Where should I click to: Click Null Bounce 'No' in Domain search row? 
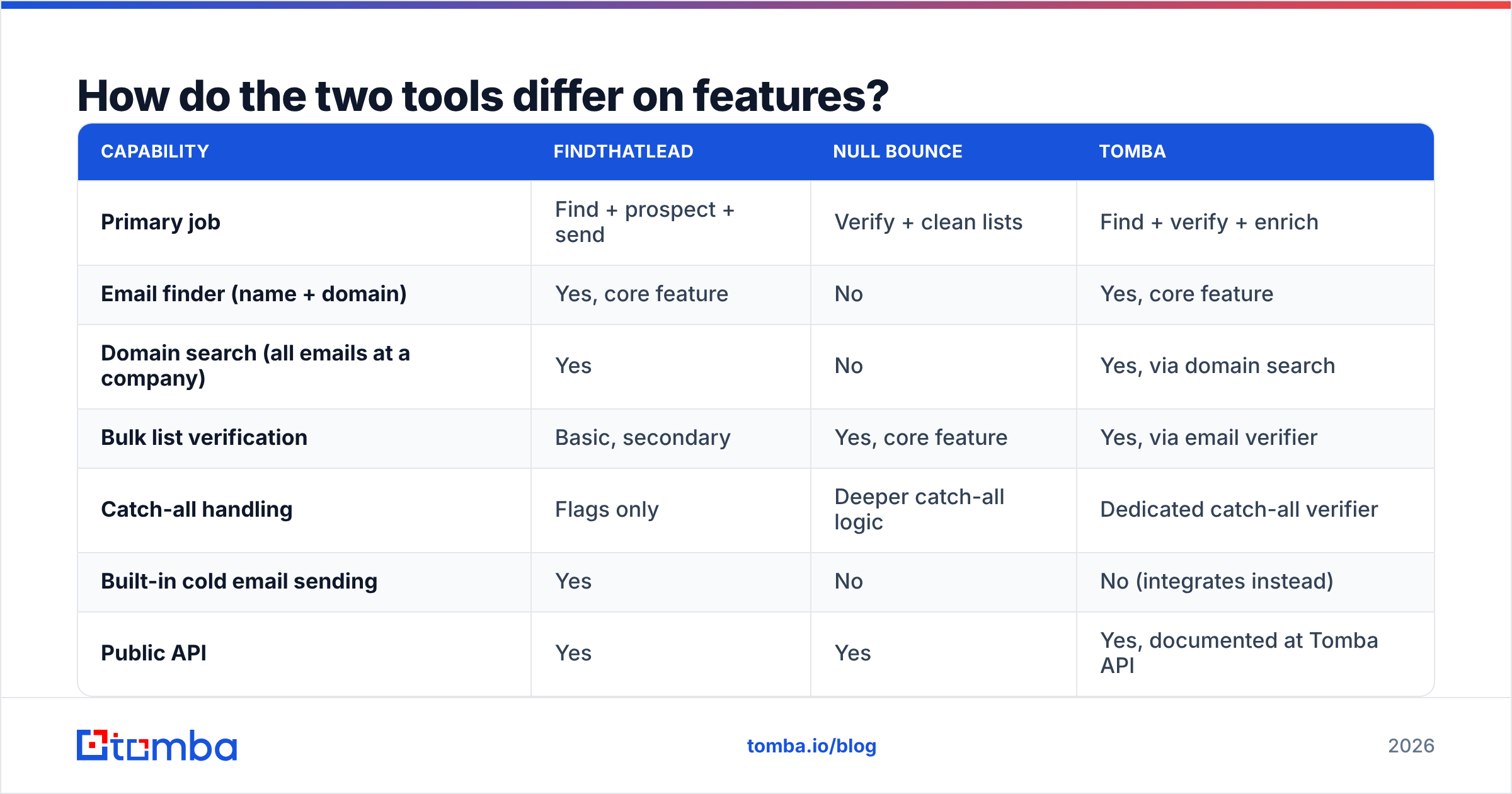[x=849, y=365]
